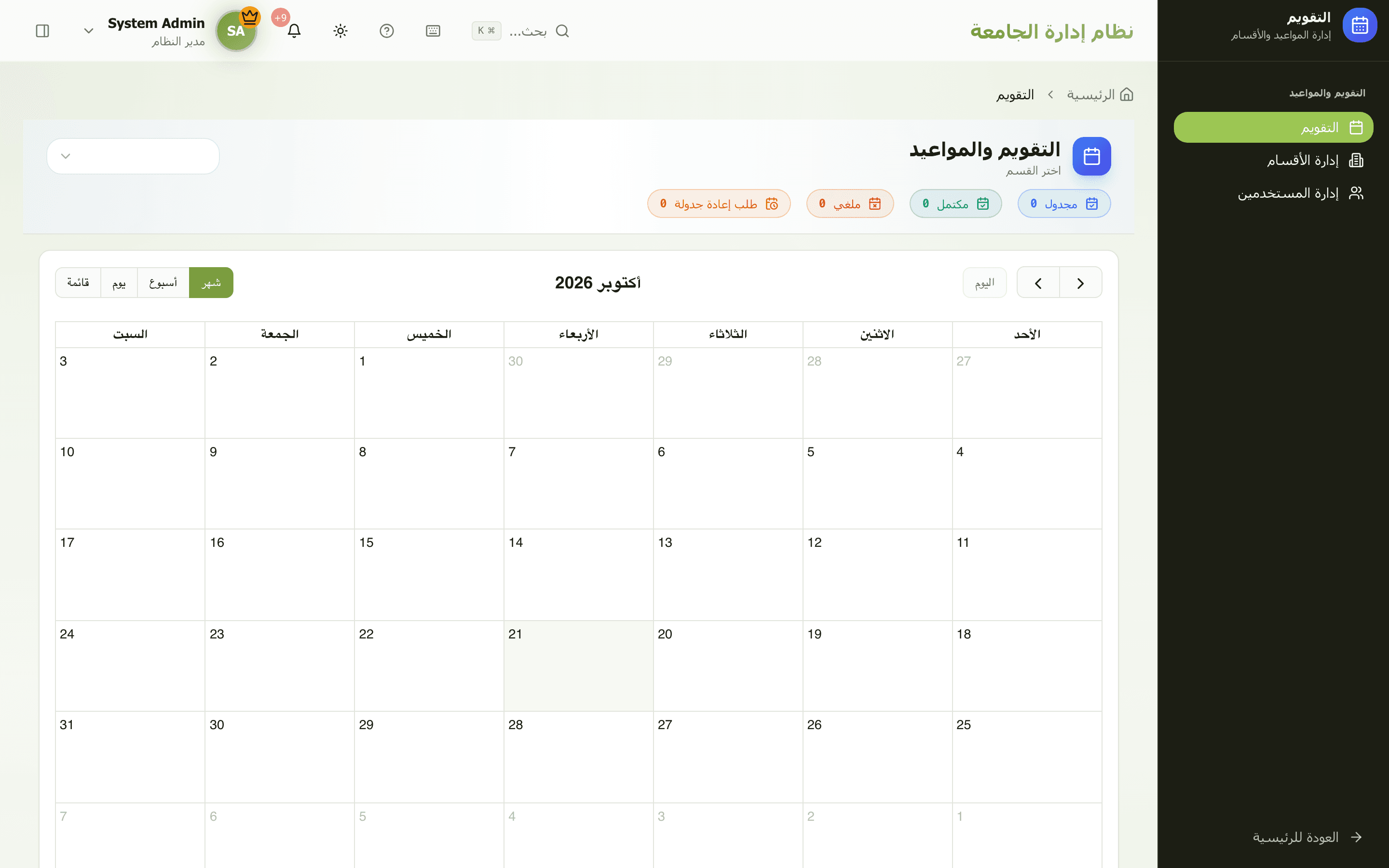Screen dimensions: 1389x868
Task: Select calendar day 21
Action: (579, 666)
